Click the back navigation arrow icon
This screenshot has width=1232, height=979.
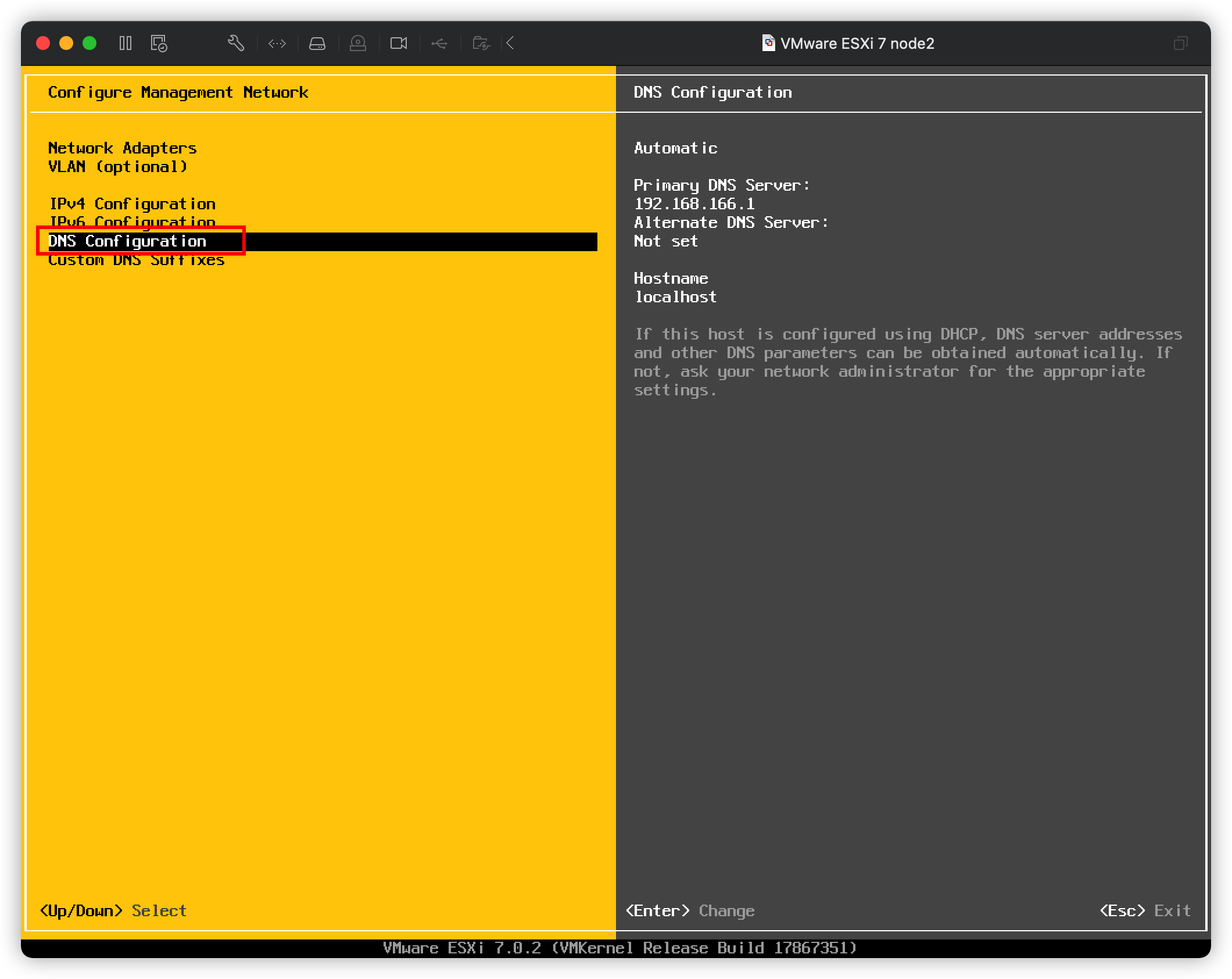click(x=511, y=42)
